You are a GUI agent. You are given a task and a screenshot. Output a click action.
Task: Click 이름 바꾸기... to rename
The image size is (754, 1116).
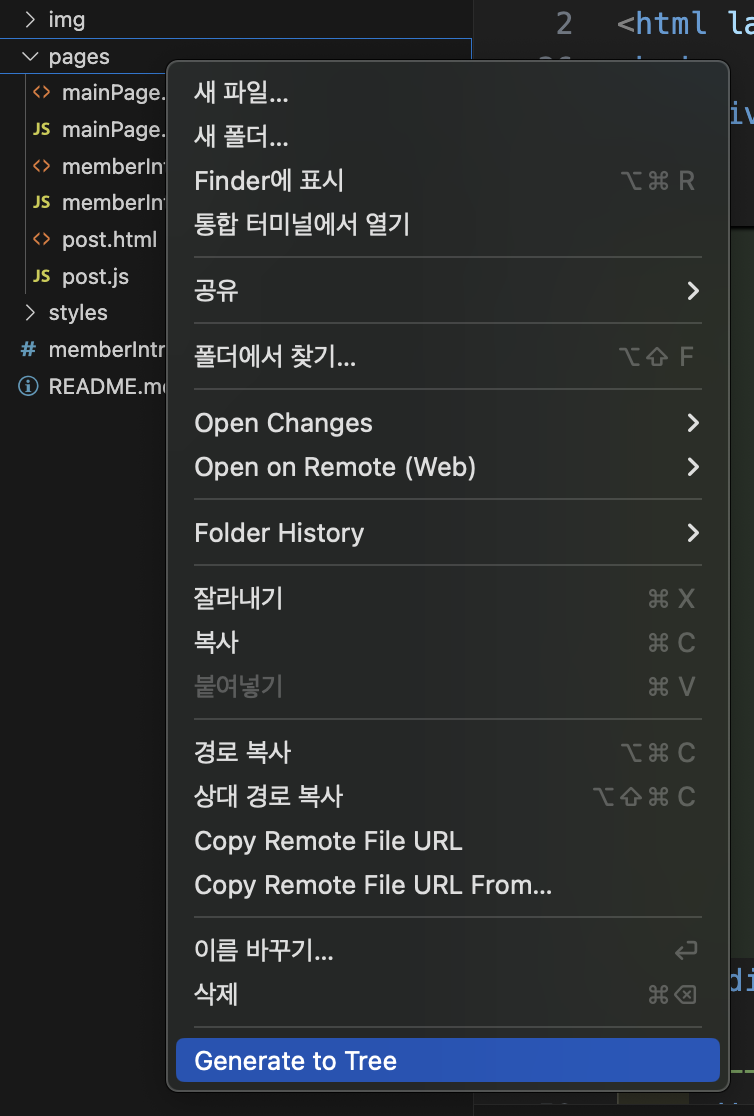pyautogui.click(x=448, y=950)
